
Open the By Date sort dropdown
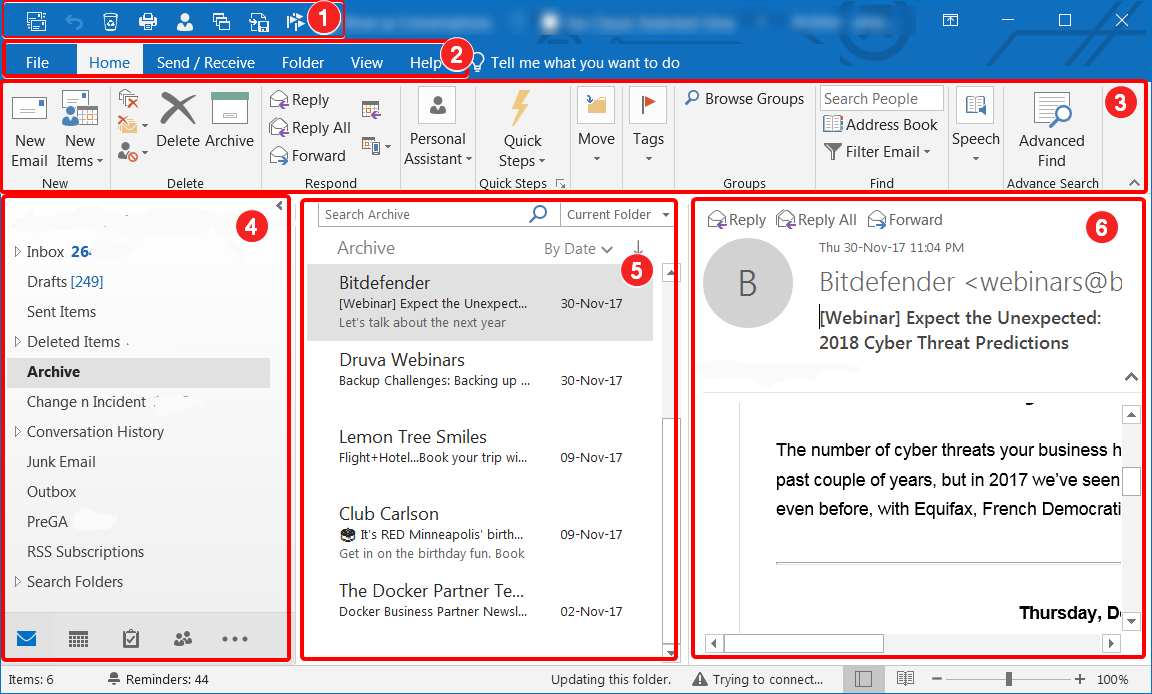pyautogui.click(x=578, y=249)
